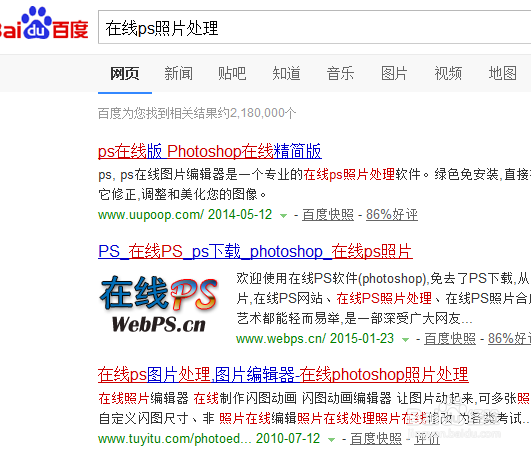This screenshot has height=452, width=531.
Task: Switch to the 新闻 tab
Action: (x=178, y=73)
